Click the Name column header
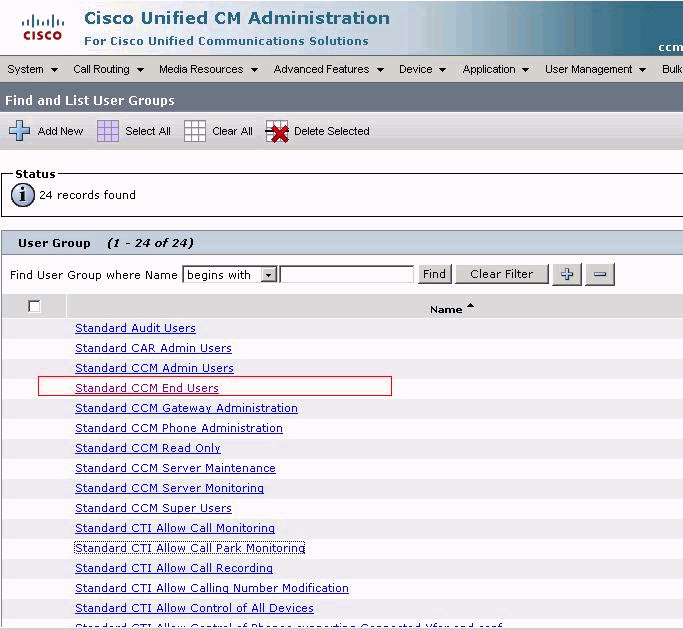Image resolution: width=683 pixels, height=630 pixels. (446, 309)
